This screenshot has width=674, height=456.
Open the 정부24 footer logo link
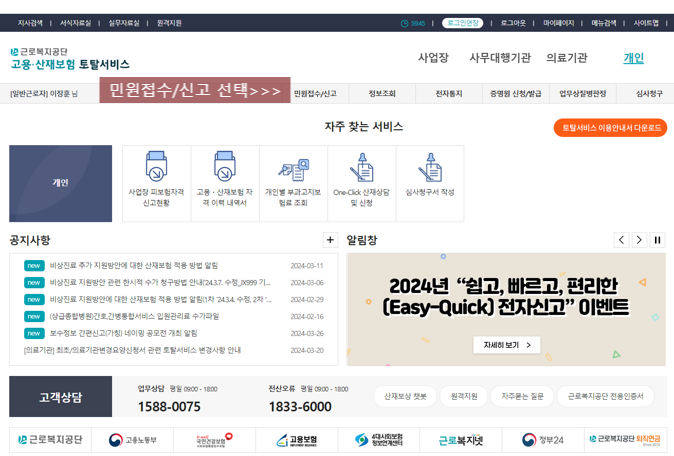543,440
